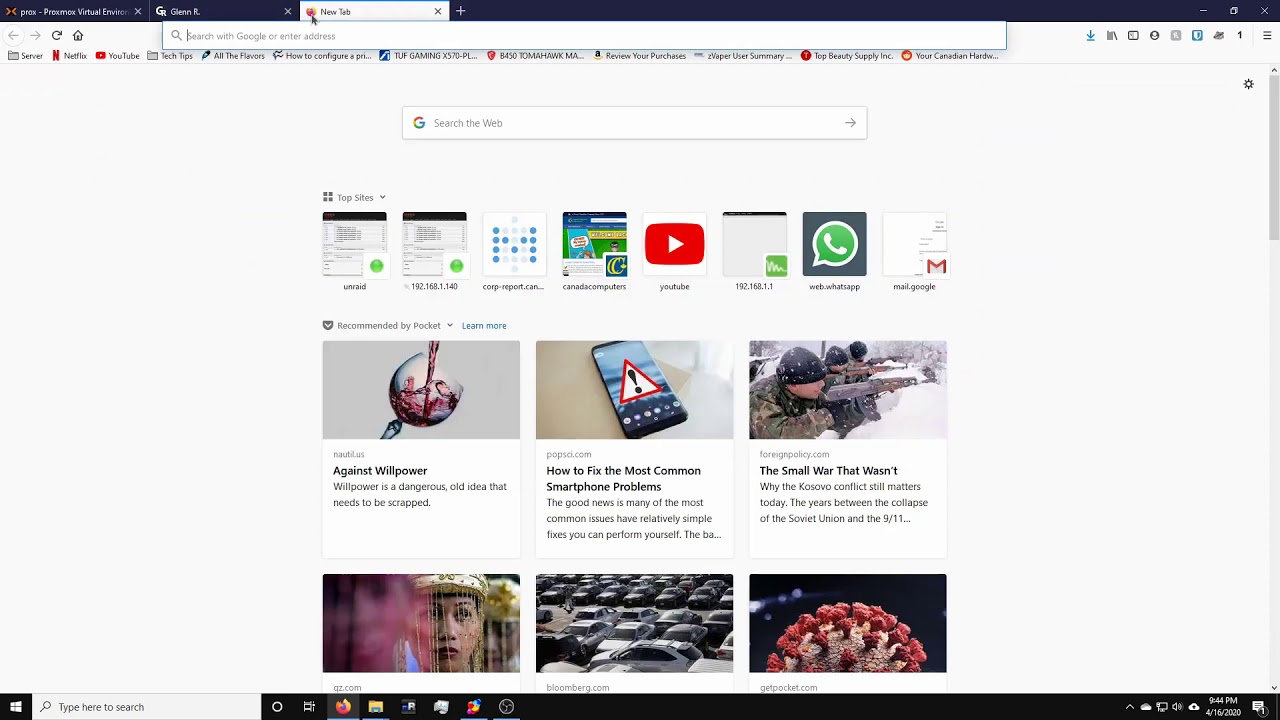
Task: Open OBS Studio from taskbar
Action: point(506,707)
